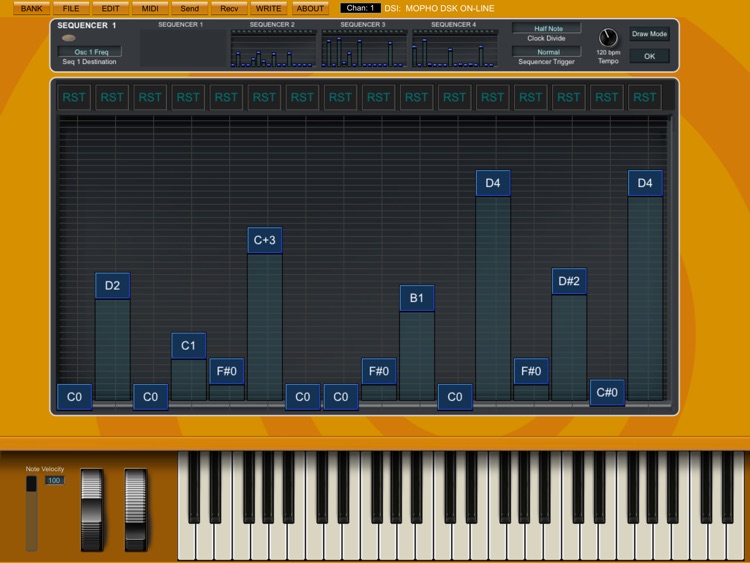Viewport: 750px width, 563px height.
Task: Select the MIDI channel 'Chan: 1' field
Action: pyautogui.click(x=360, y=8)
